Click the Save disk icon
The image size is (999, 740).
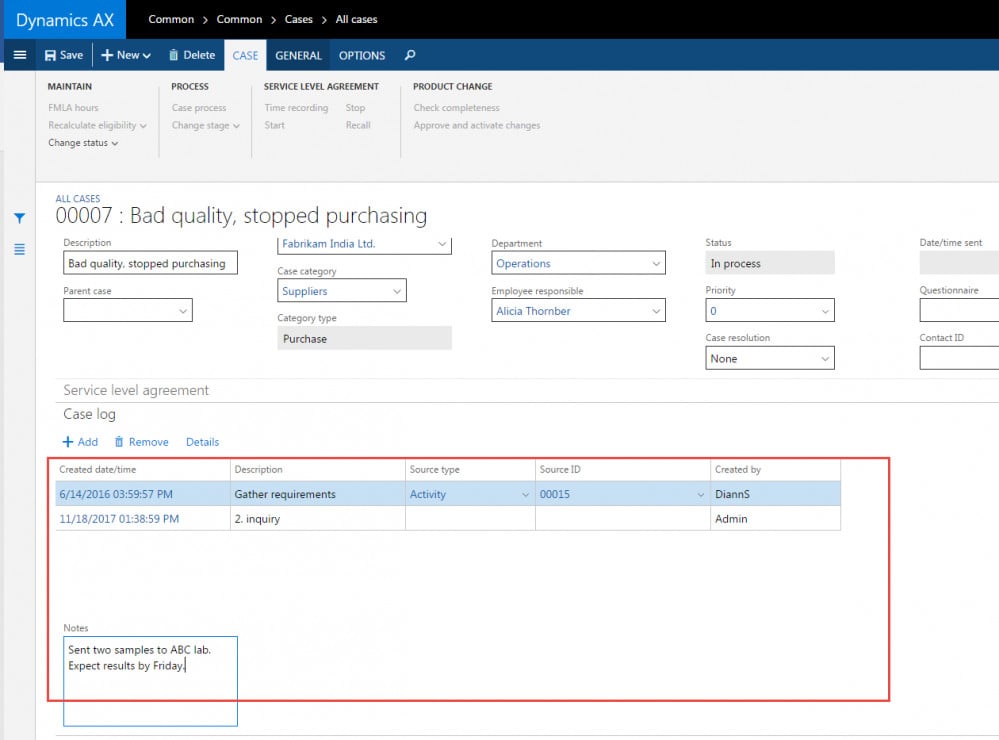[x=51, y=56]
